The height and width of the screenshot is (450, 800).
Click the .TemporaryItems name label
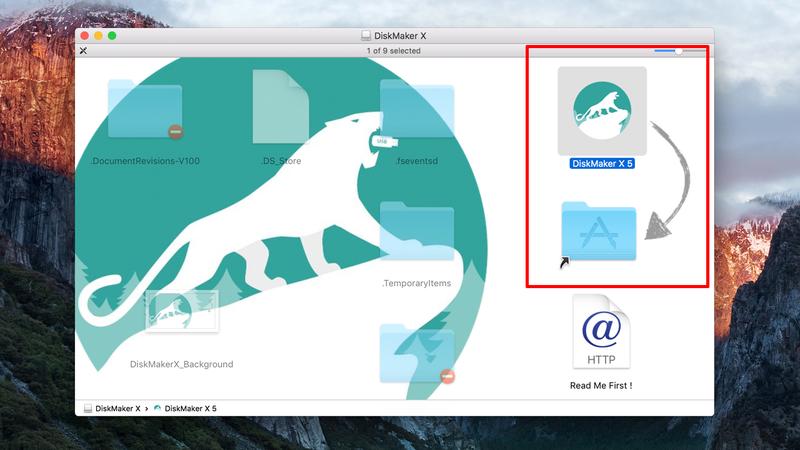click(417, 283)
